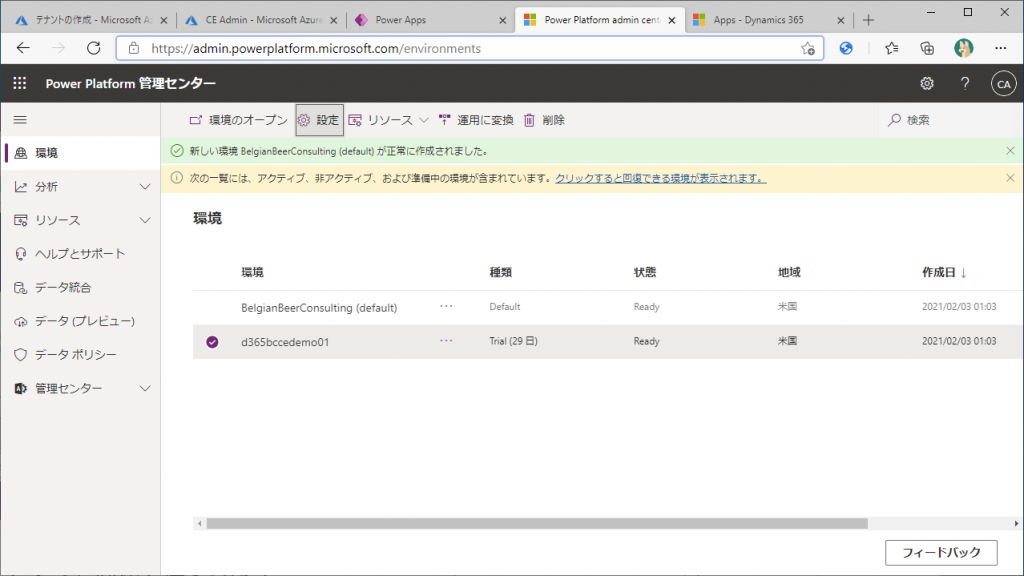Open the リソース toolbar dropdown
This screenshot has width=1024, height=576.
coord(389,120)
